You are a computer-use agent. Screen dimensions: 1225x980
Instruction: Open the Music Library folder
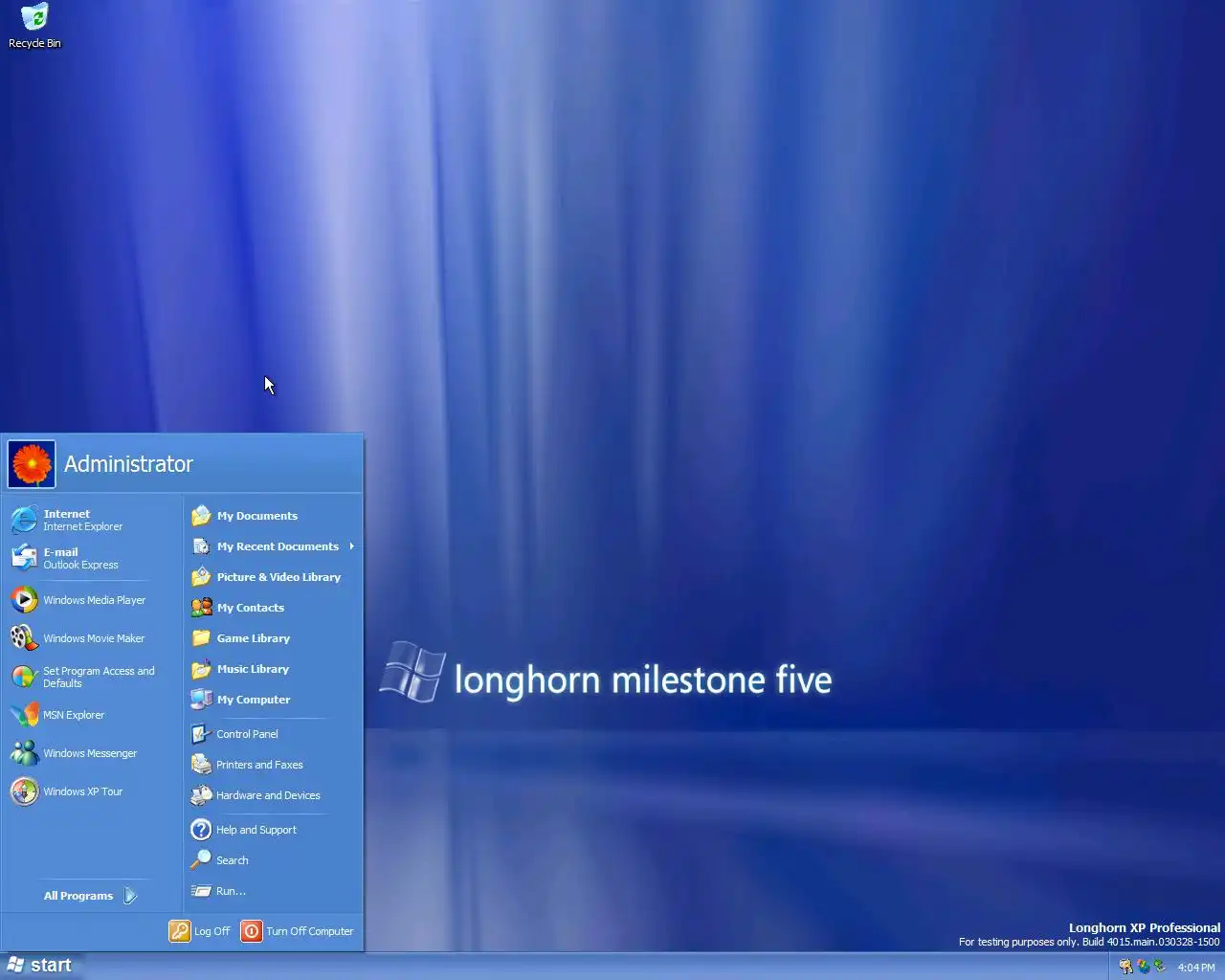click(x=273, y=669)
